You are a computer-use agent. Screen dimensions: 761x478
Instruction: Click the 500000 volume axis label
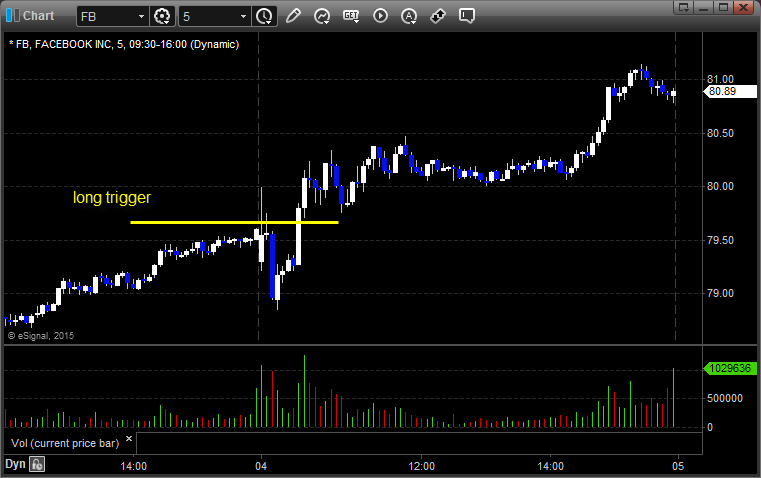pyautogui.click(x=725, y=398)
